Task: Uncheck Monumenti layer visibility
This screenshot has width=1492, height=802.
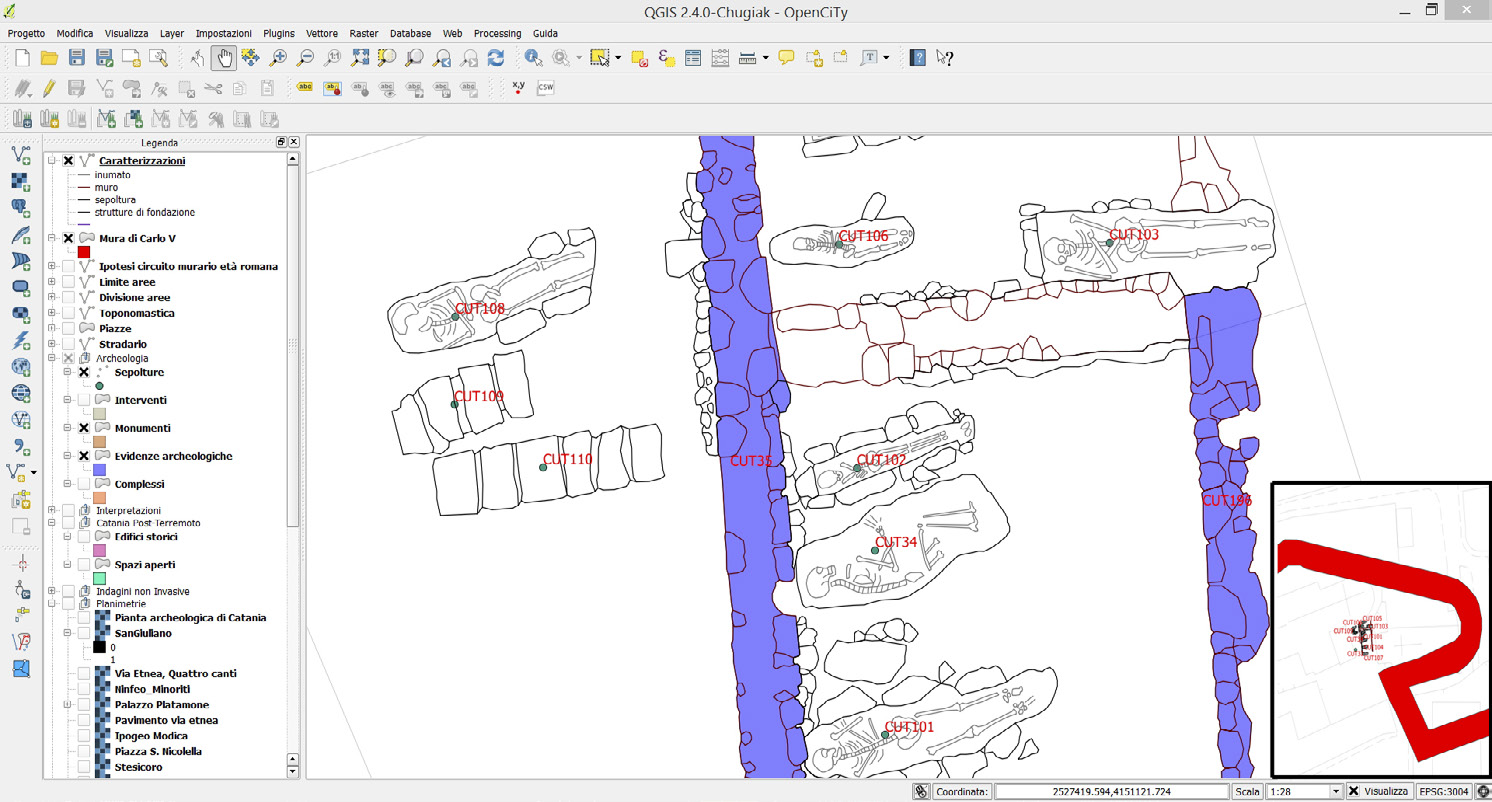Action: click(x=84, y=428)
